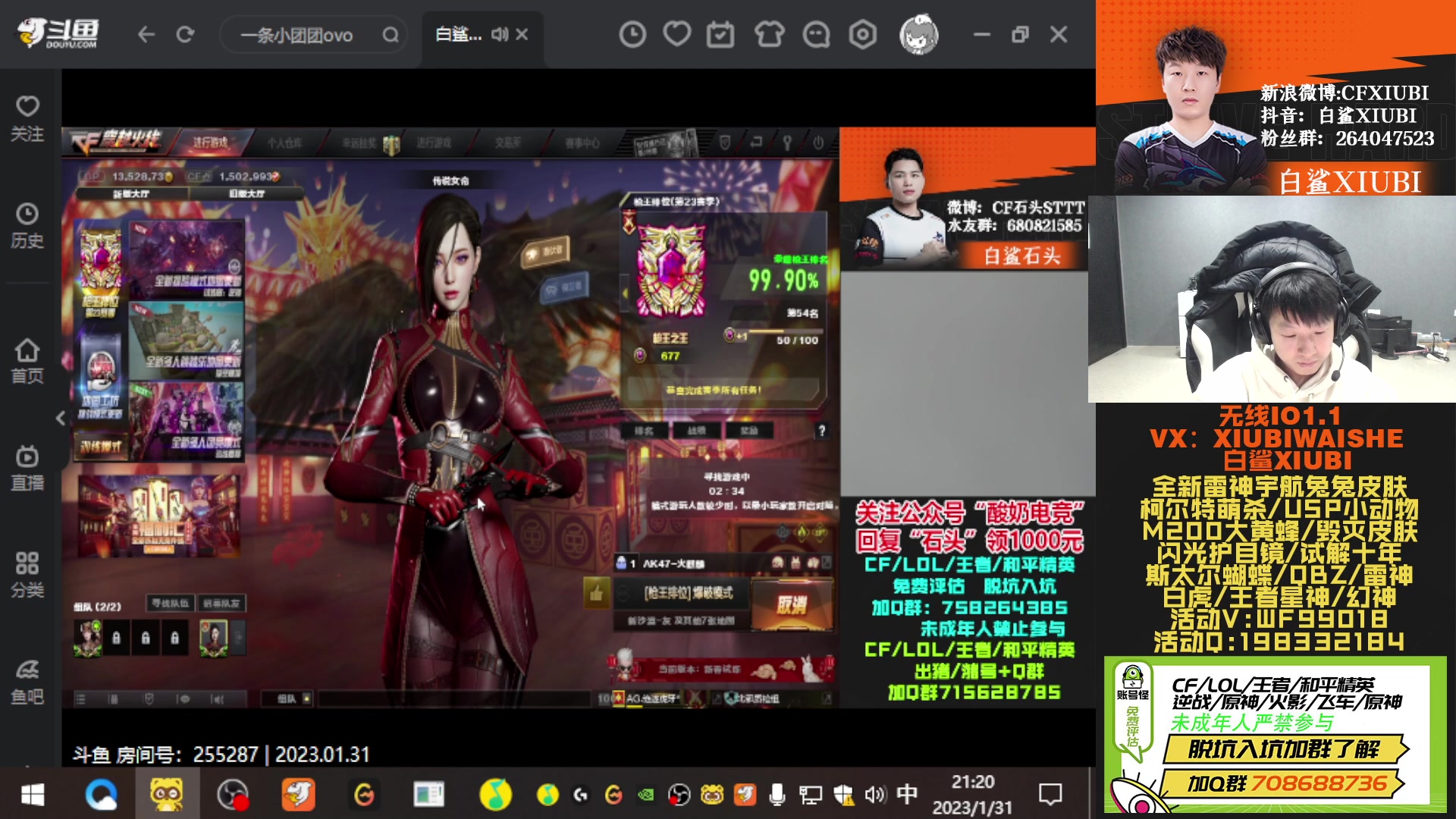Open QQ Music yellow taskbar icon
Viewport: 1456px width, 819px height.
coord(495,795)
